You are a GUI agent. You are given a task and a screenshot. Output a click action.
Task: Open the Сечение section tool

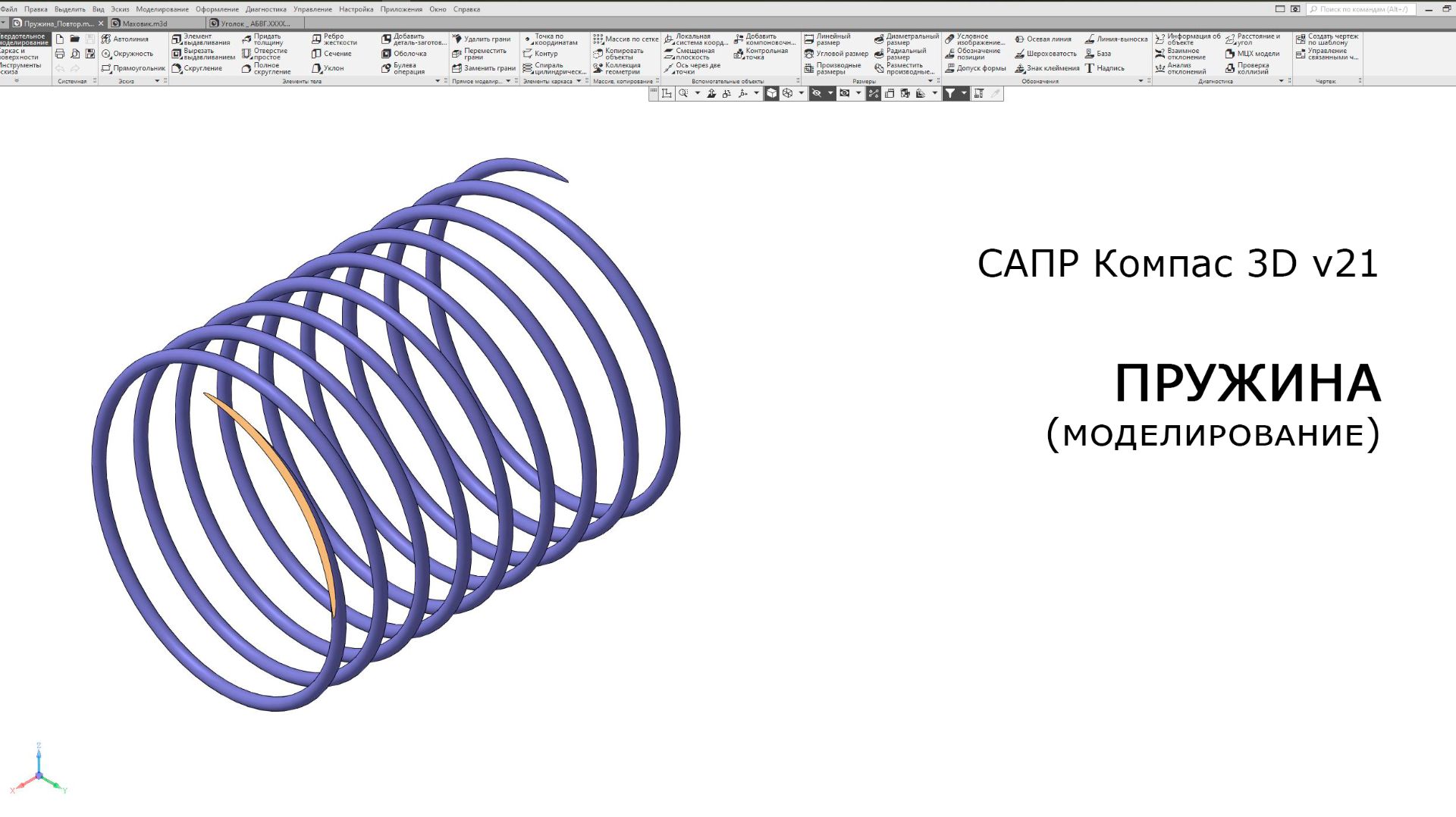coord(331,54)
